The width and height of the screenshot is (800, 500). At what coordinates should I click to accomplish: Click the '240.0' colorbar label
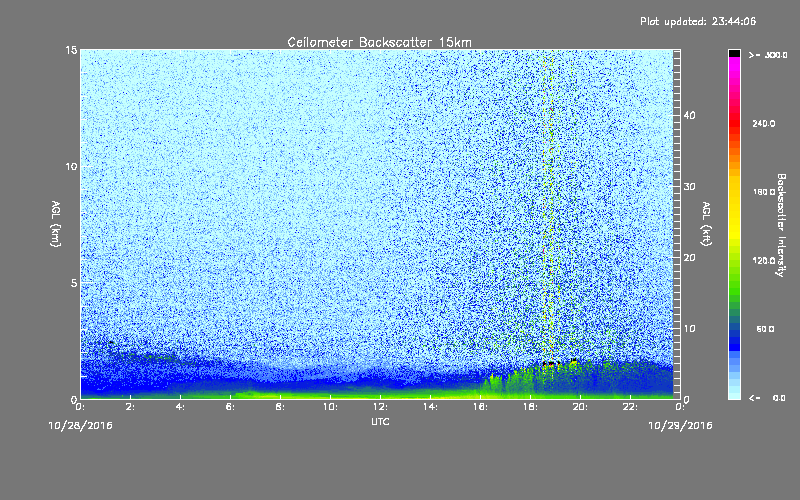tap(764, 123)
